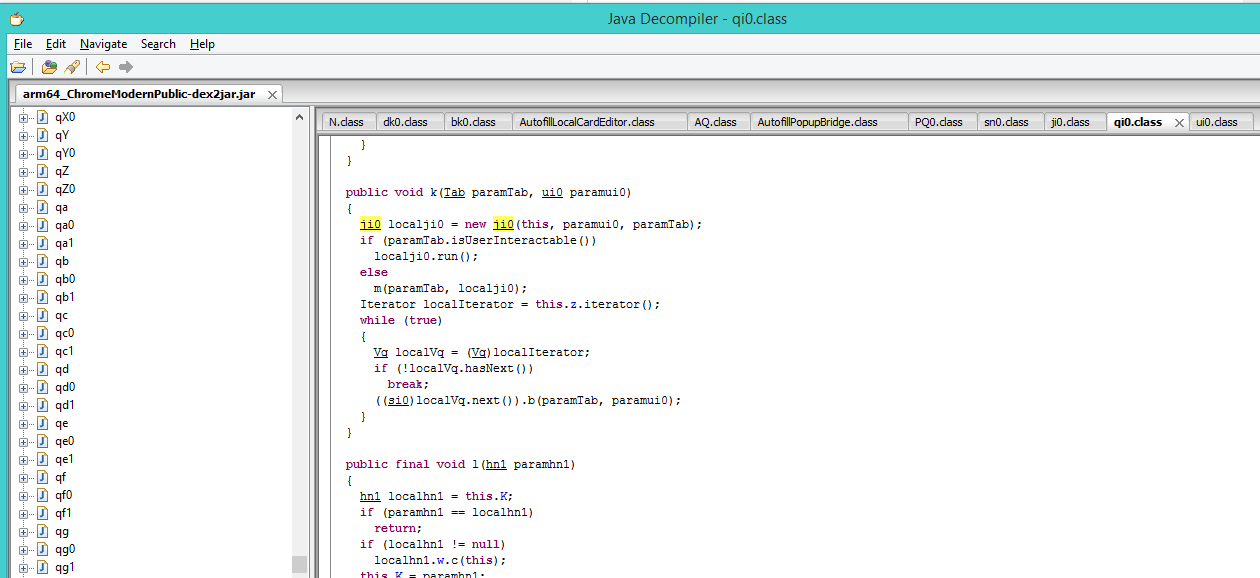
Task: Expand the qg0 tree node
Action: coord(24,549)
